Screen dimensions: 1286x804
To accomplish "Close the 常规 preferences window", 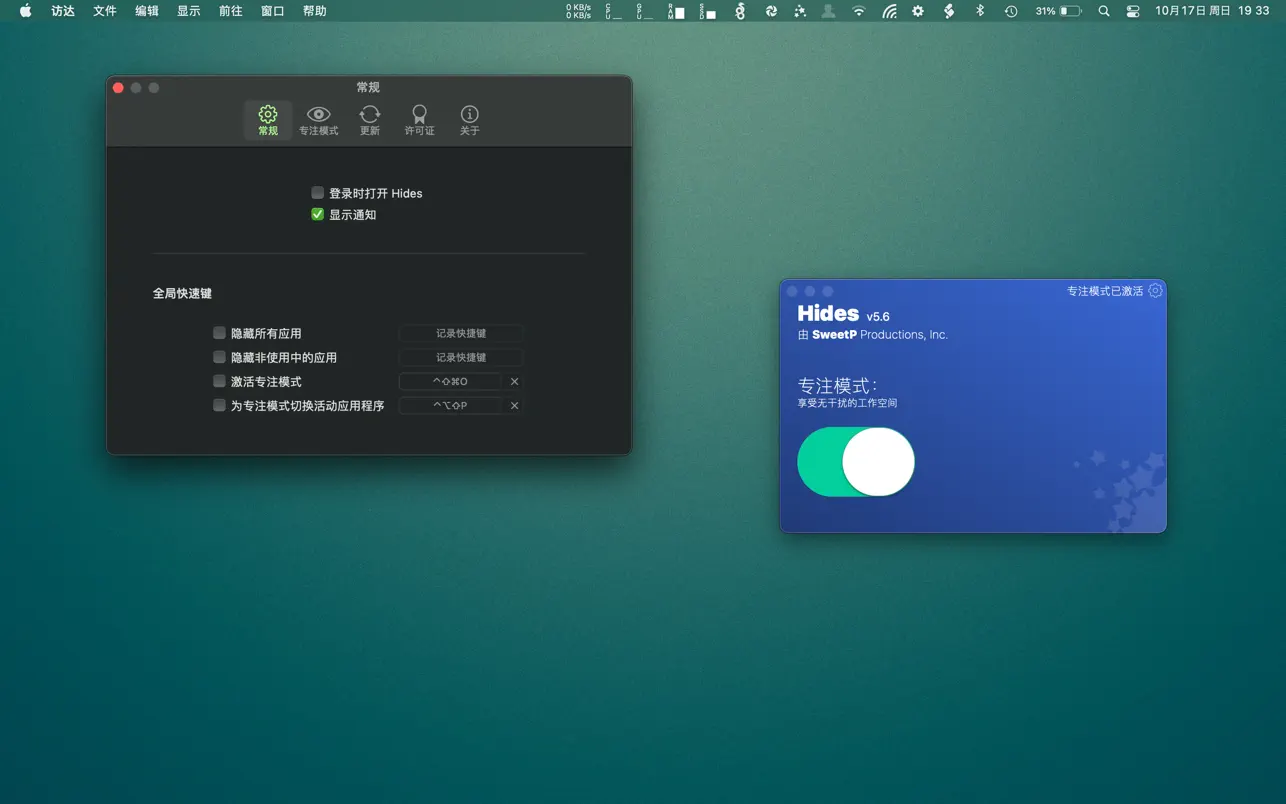I will [x=118, y=88].
